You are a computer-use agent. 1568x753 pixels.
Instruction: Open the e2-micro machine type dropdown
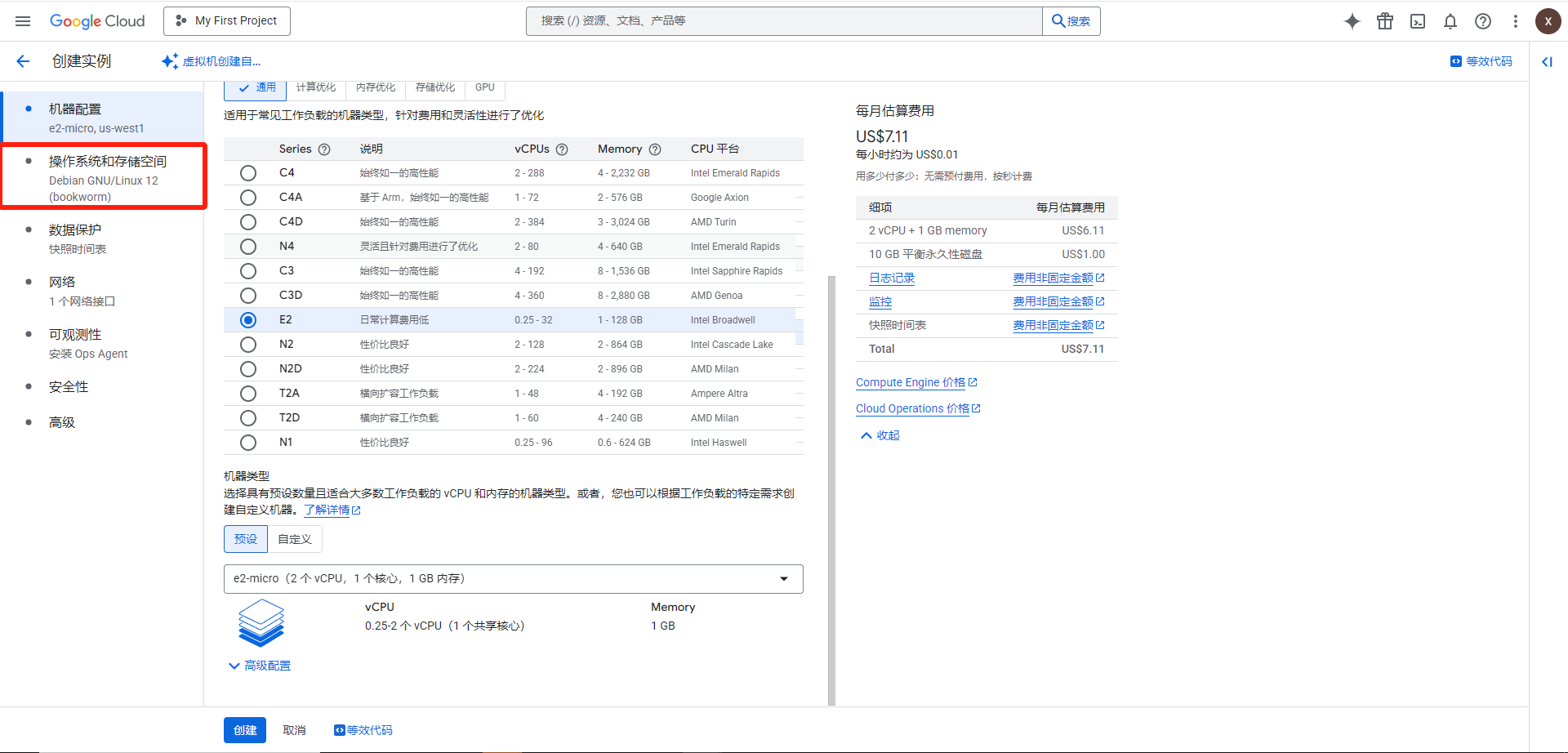pyautogui.click(x=514, y=579)
